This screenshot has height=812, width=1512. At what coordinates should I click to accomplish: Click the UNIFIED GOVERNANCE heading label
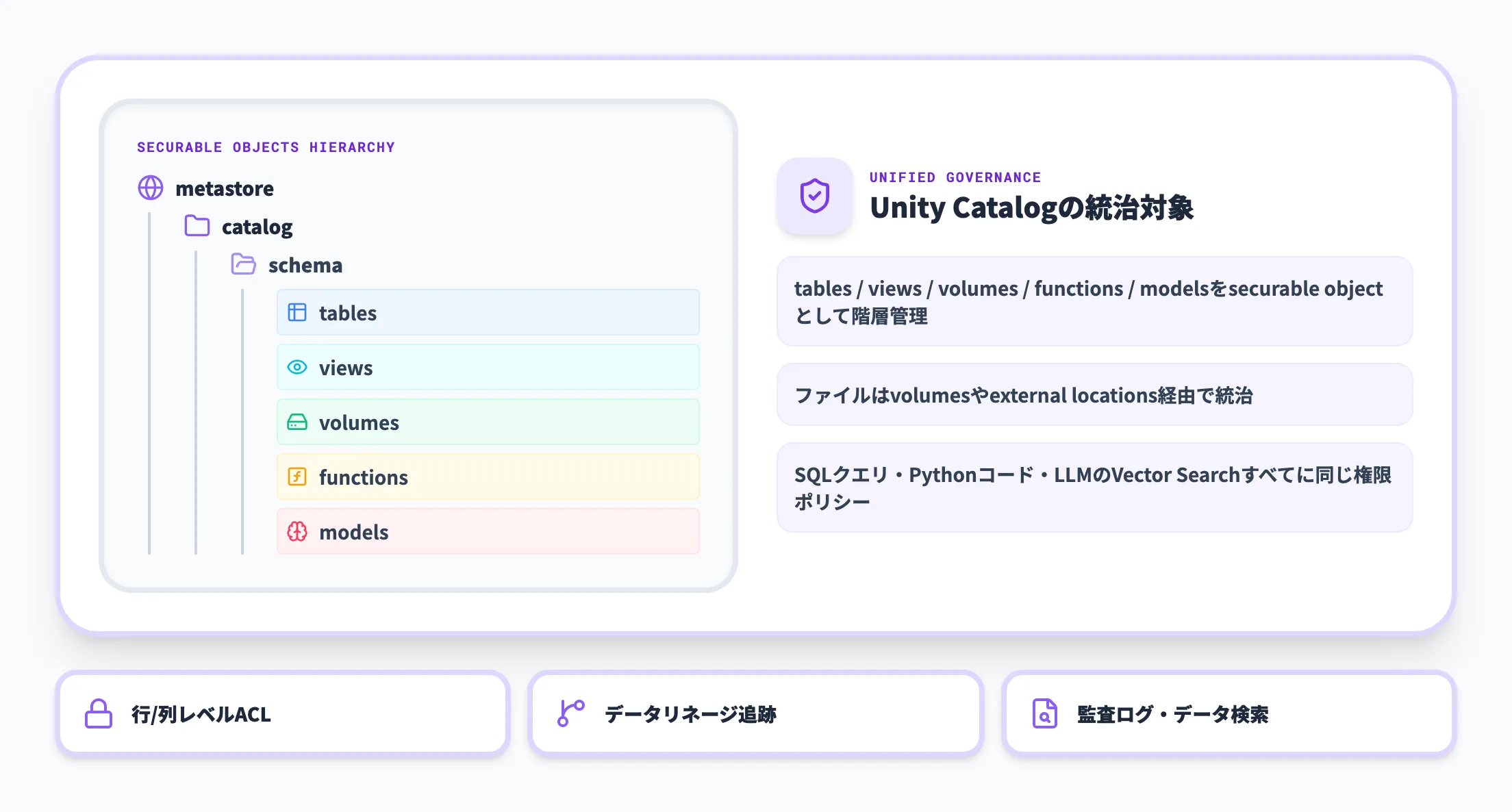[955, 177]
